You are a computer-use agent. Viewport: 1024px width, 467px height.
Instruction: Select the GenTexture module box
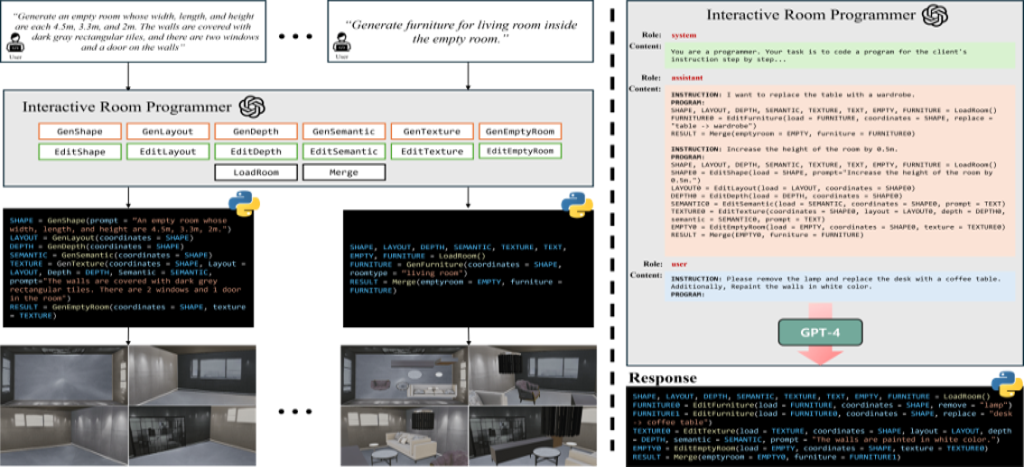click(432, 131)
